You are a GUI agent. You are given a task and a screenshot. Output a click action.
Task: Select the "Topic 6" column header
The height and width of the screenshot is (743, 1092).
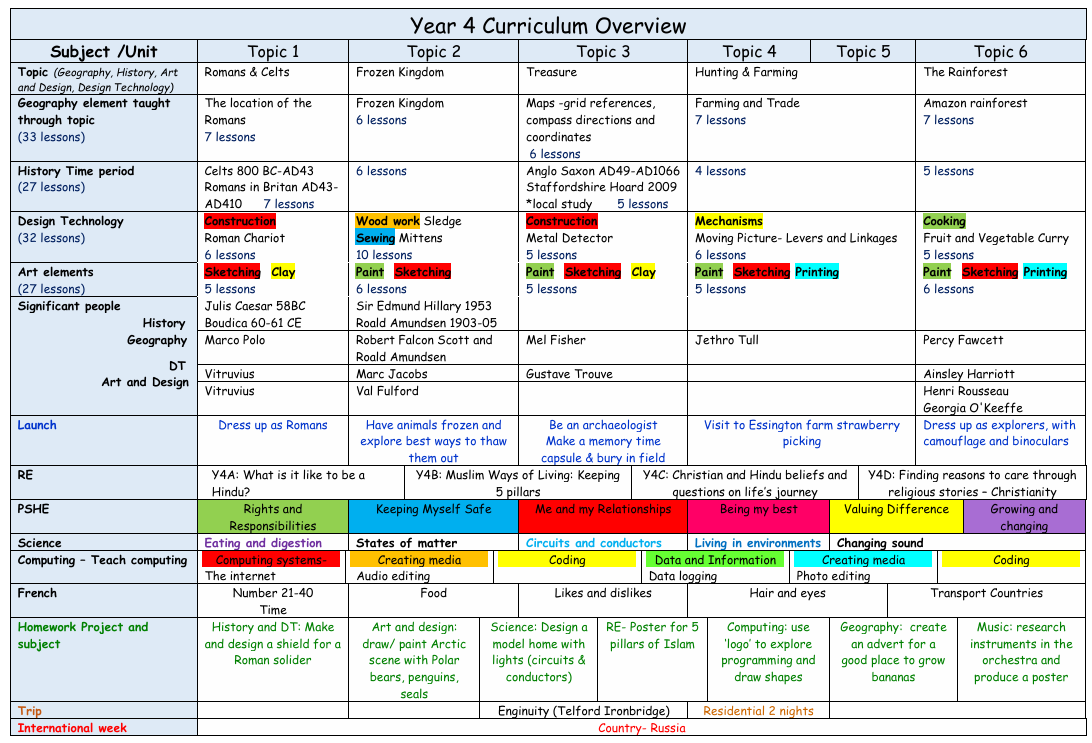pyautogui.click(x=1000, y=52)
